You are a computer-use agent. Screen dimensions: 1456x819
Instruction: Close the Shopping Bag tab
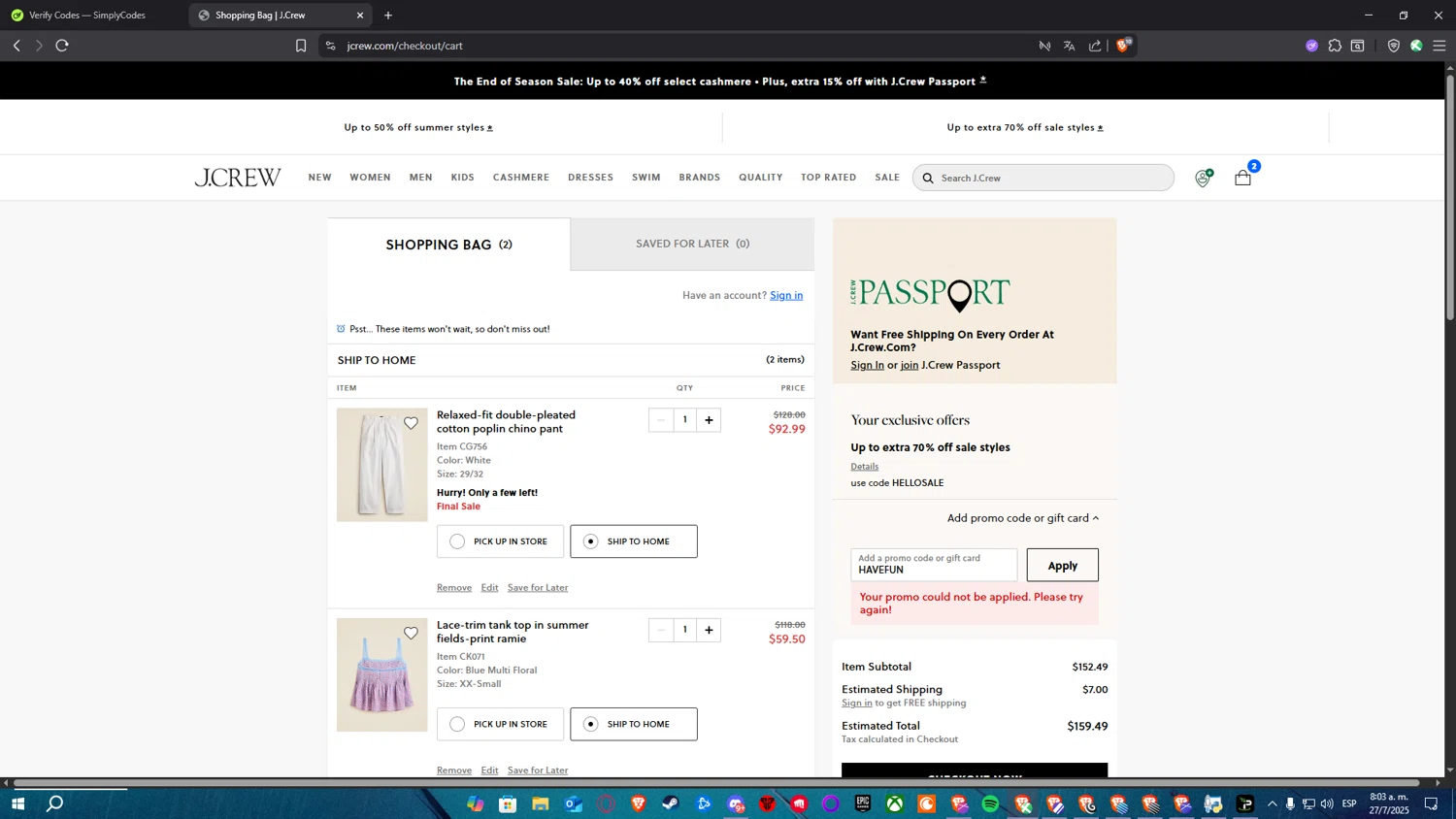(360, 16)
